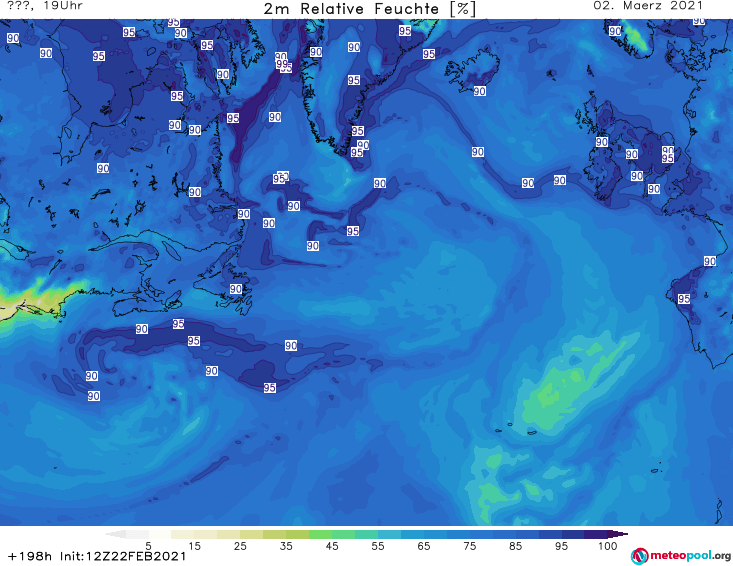This screenshot has width=733, height=566.
Task: Click the legend tick label '35'
Action: tap(286, 546)
